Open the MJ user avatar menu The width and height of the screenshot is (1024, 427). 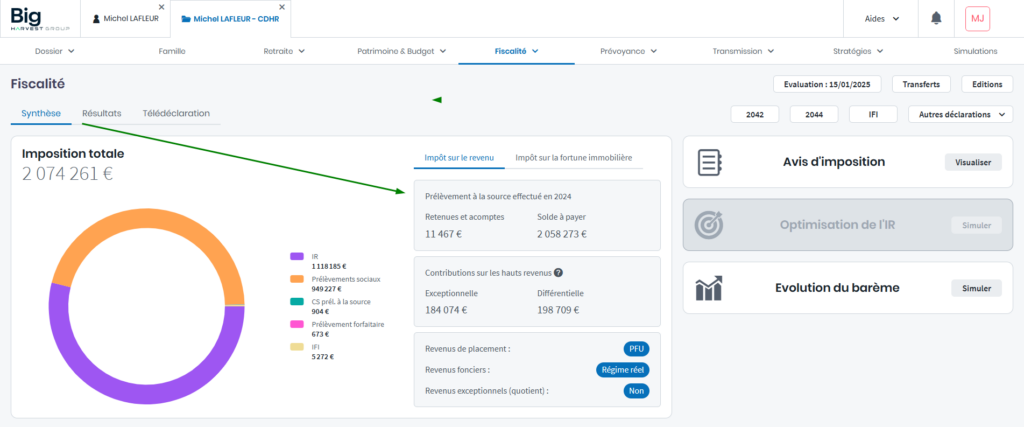coord(977,18)
